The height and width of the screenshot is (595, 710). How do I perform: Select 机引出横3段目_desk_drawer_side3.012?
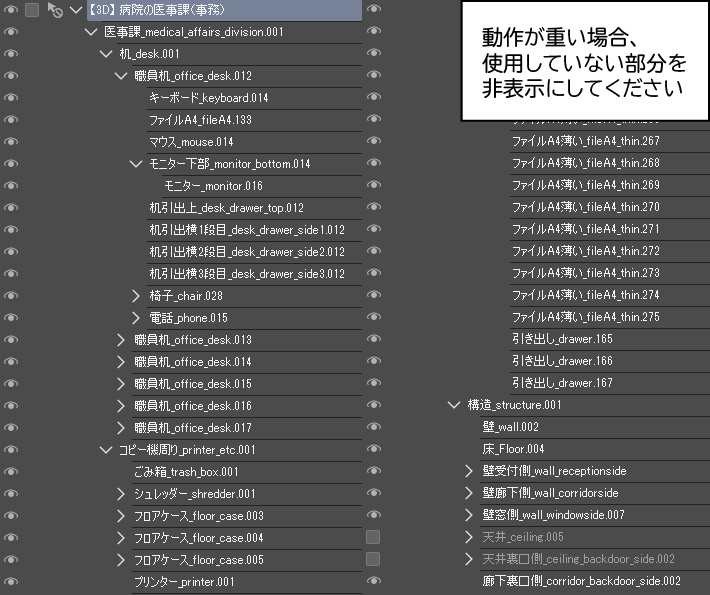click(254, 274)
